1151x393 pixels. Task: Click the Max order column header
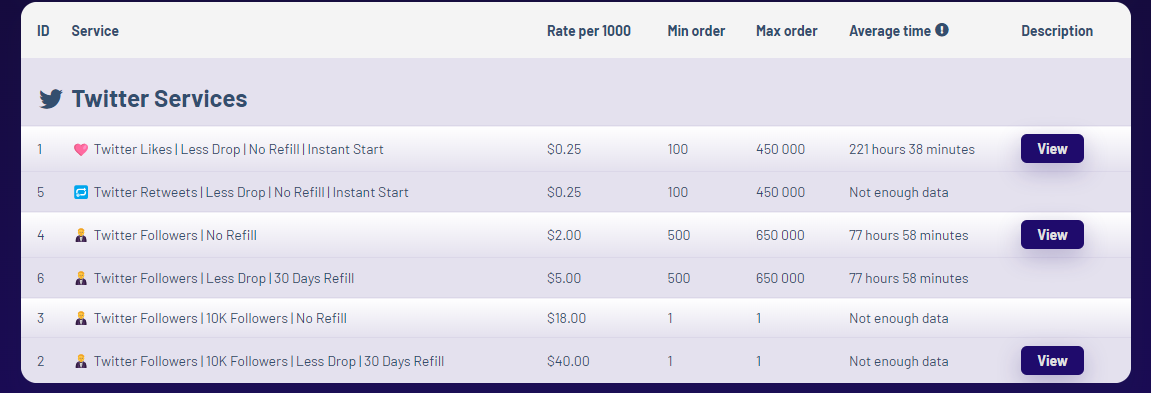pyautogui.click(x=786, y=31)
